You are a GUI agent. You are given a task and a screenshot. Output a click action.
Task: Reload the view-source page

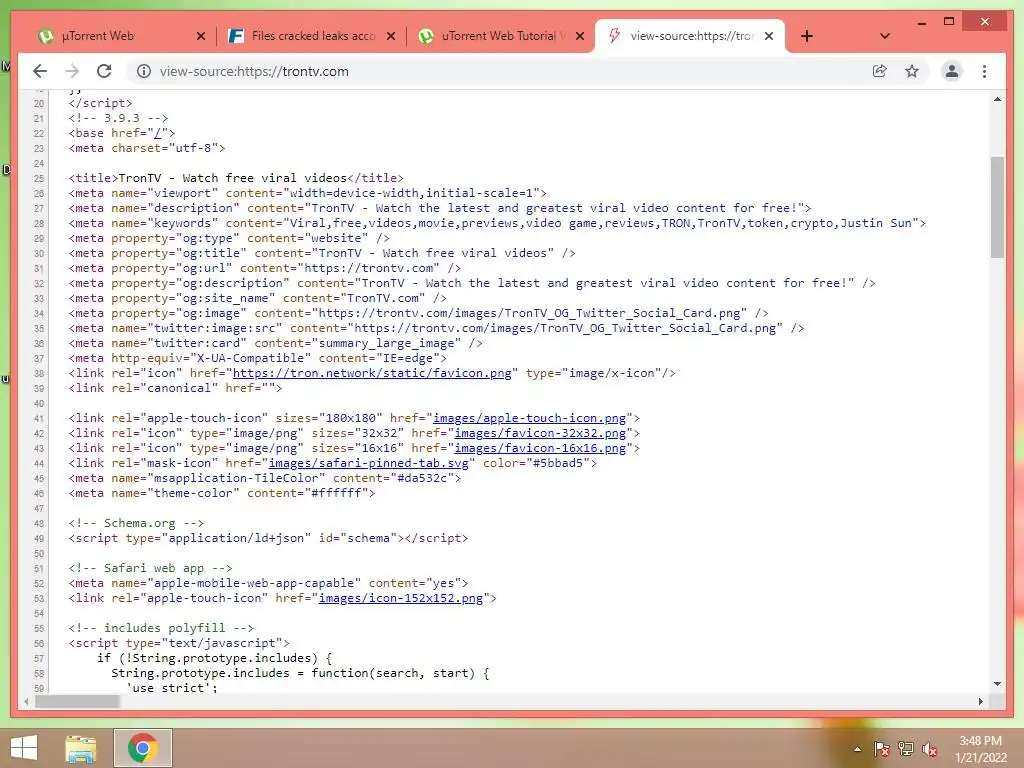tap(104, 71)
